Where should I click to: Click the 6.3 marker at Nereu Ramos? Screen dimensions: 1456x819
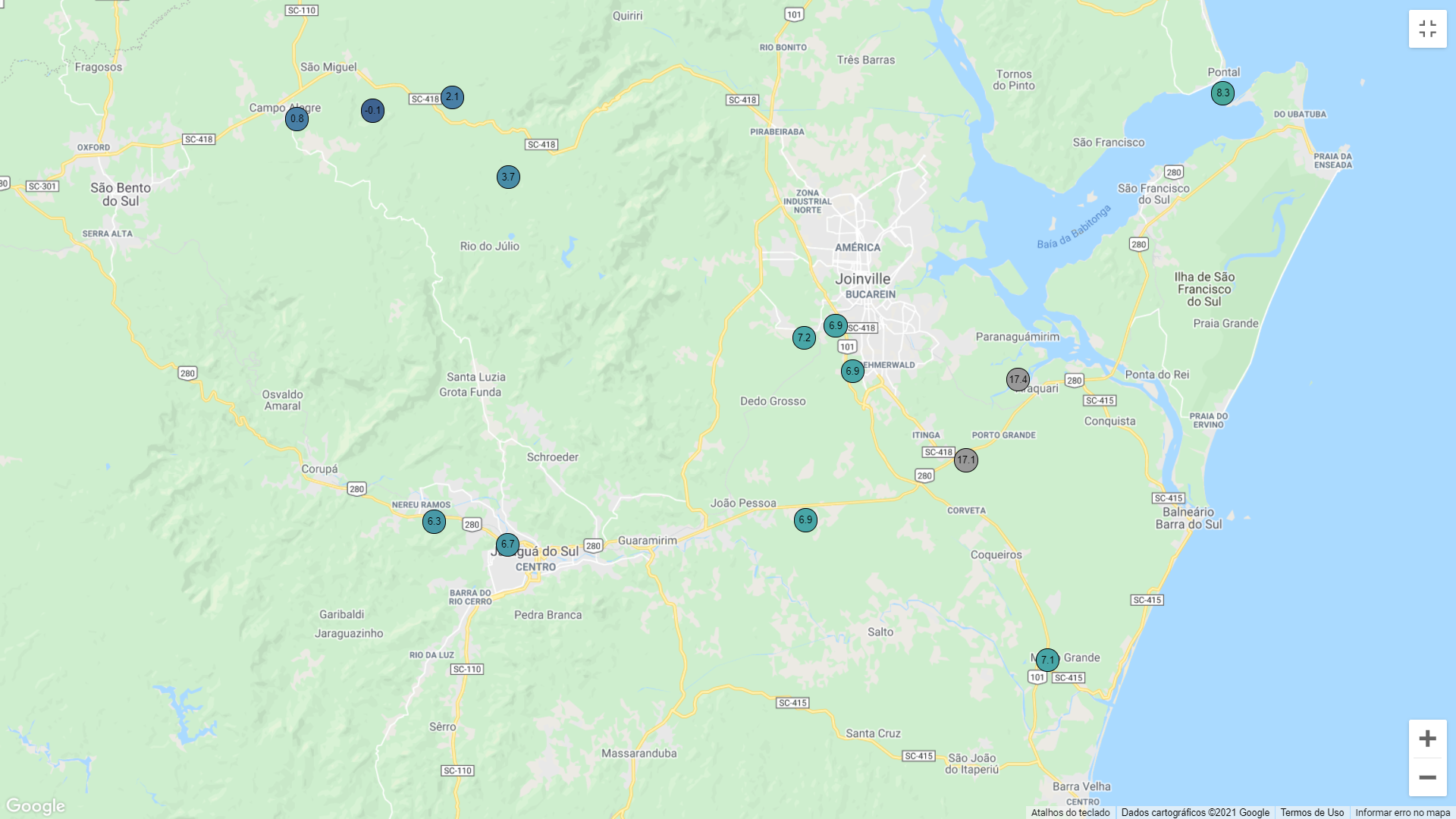(x=434, y=522)
